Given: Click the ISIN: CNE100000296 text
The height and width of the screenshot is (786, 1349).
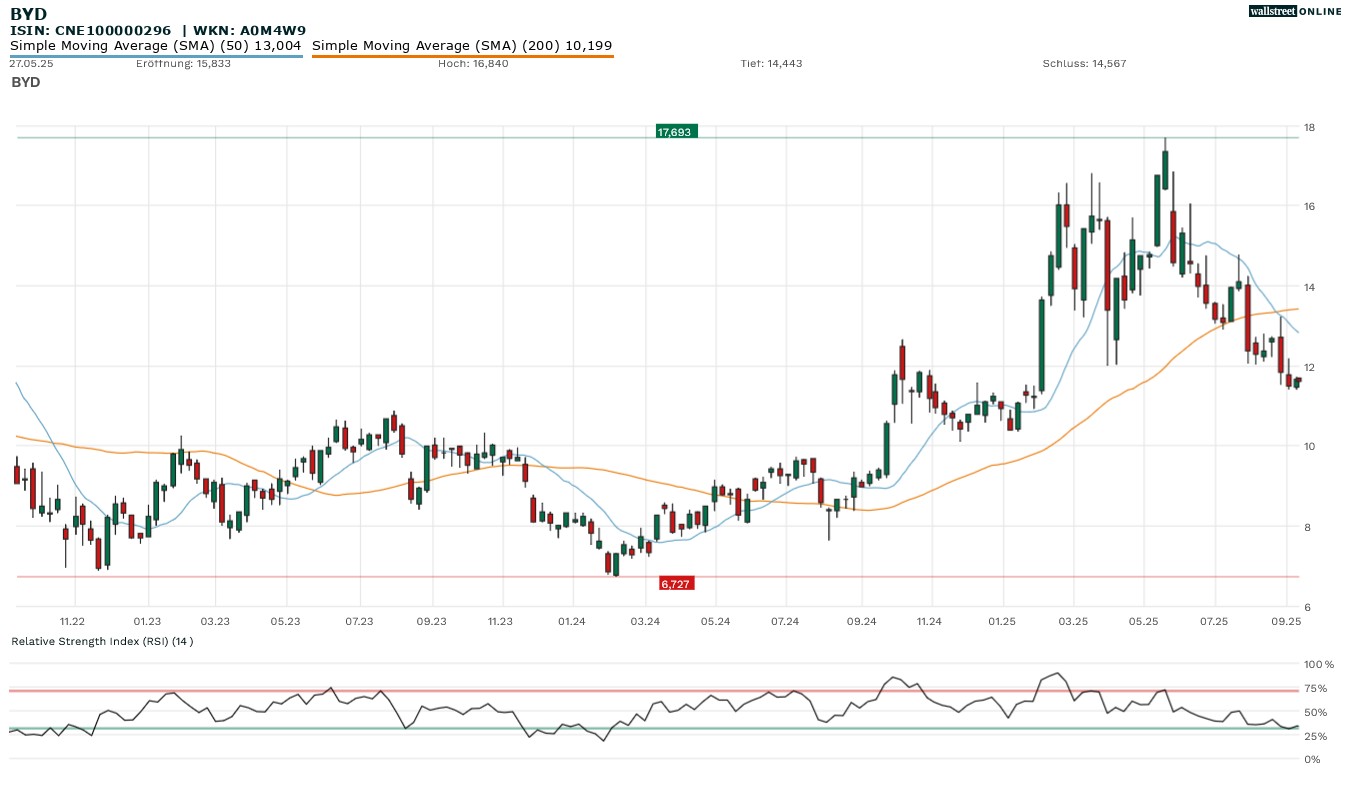Looking at the screenshot, I should 90,30.
